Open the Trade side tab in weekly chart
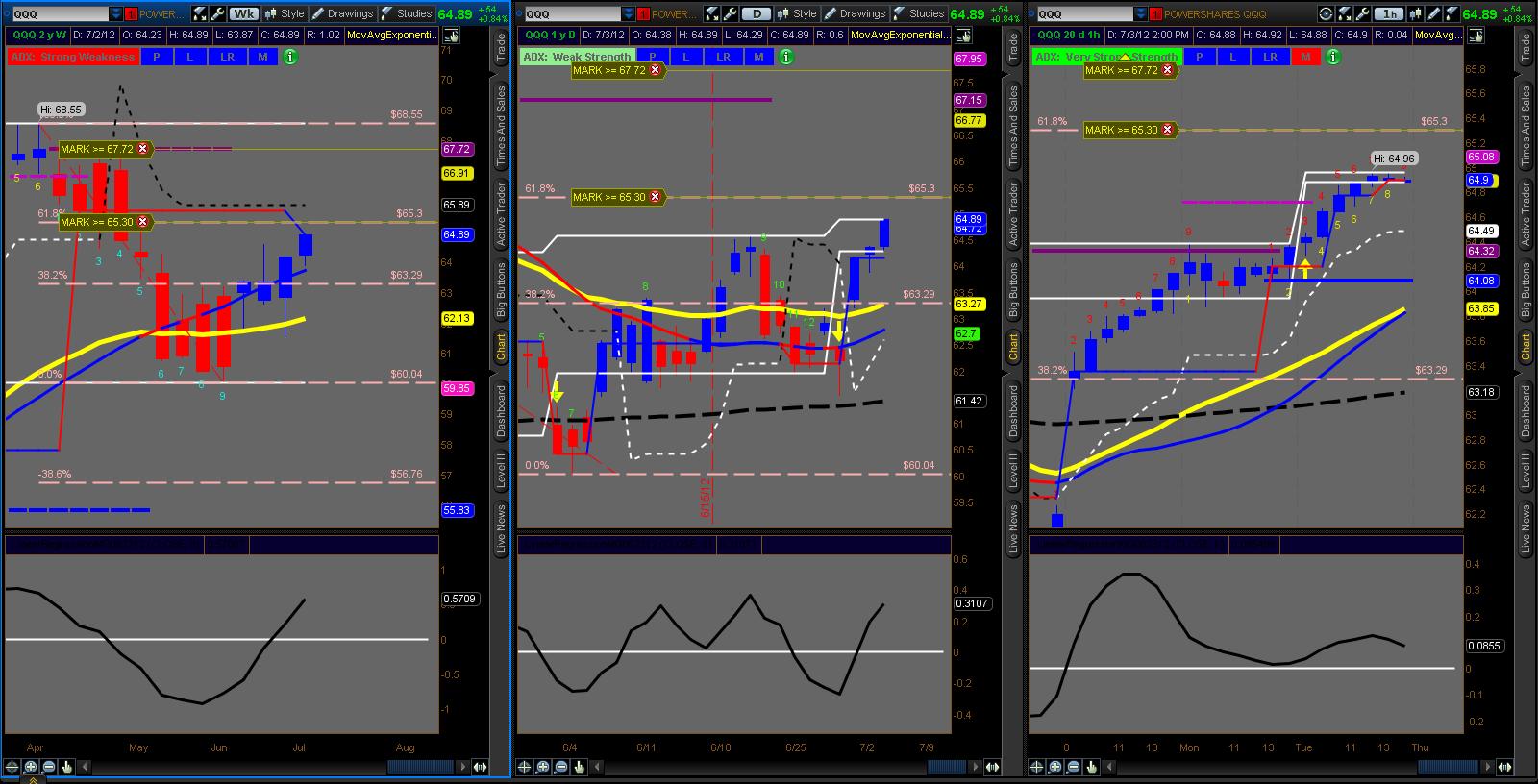Screen dimensions: 1538x784 pyautogui.click(x=501, y=48)
